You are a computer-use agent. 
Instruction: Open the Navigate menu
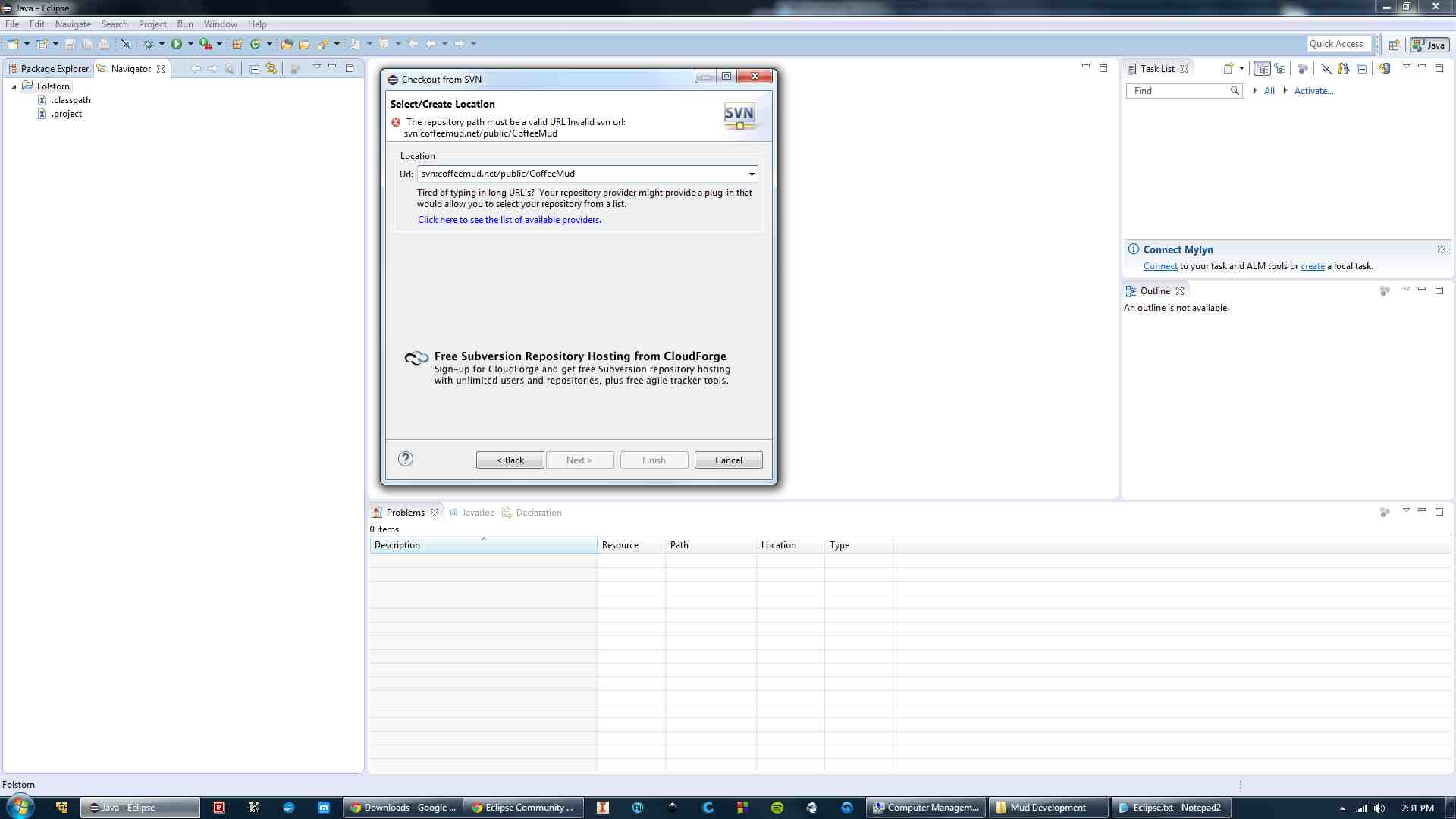pyautogui.click(x=73, y=24)
